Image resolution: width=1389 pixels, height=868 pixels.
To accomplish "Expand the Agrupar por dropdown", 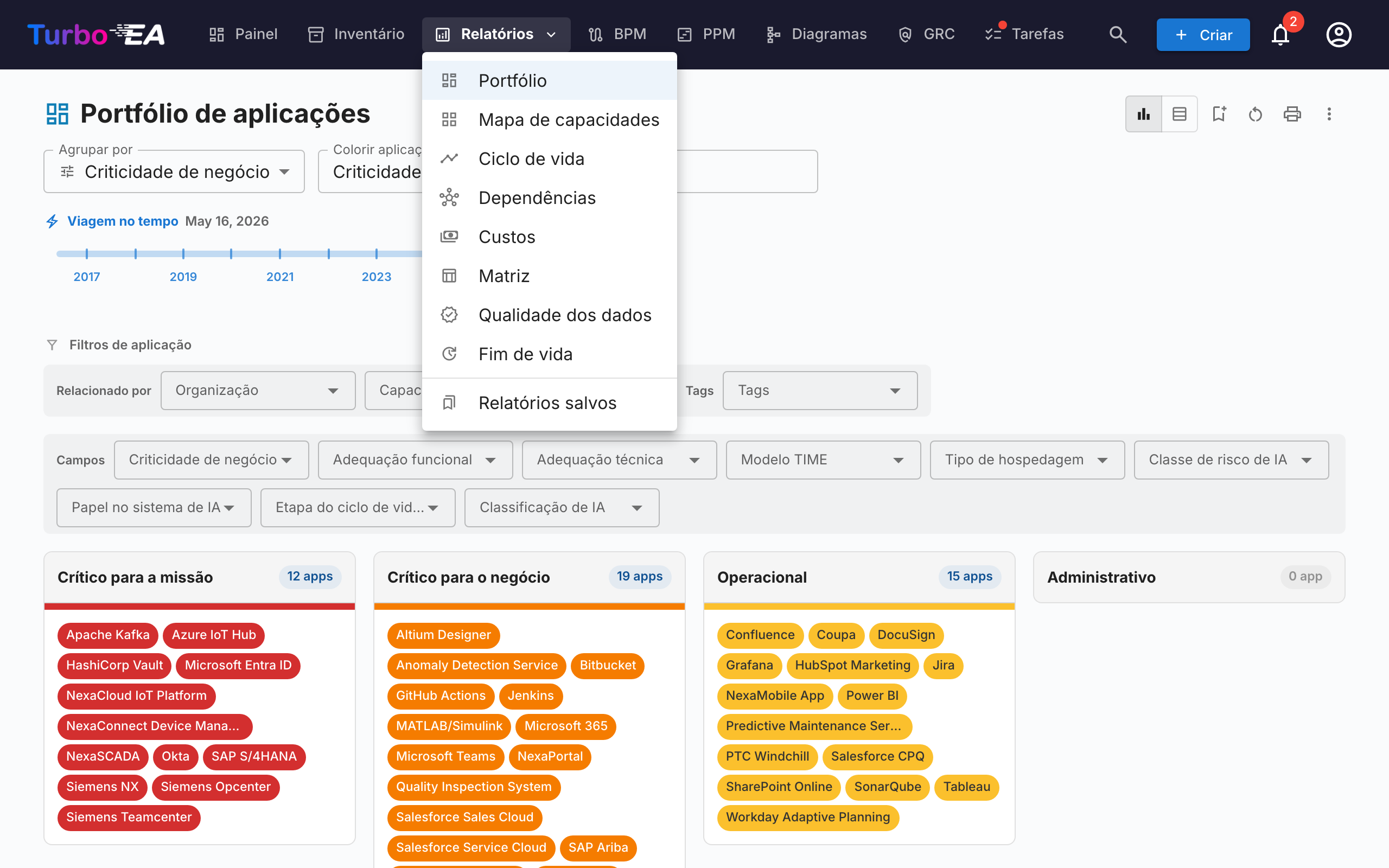I will click(174, 171).
